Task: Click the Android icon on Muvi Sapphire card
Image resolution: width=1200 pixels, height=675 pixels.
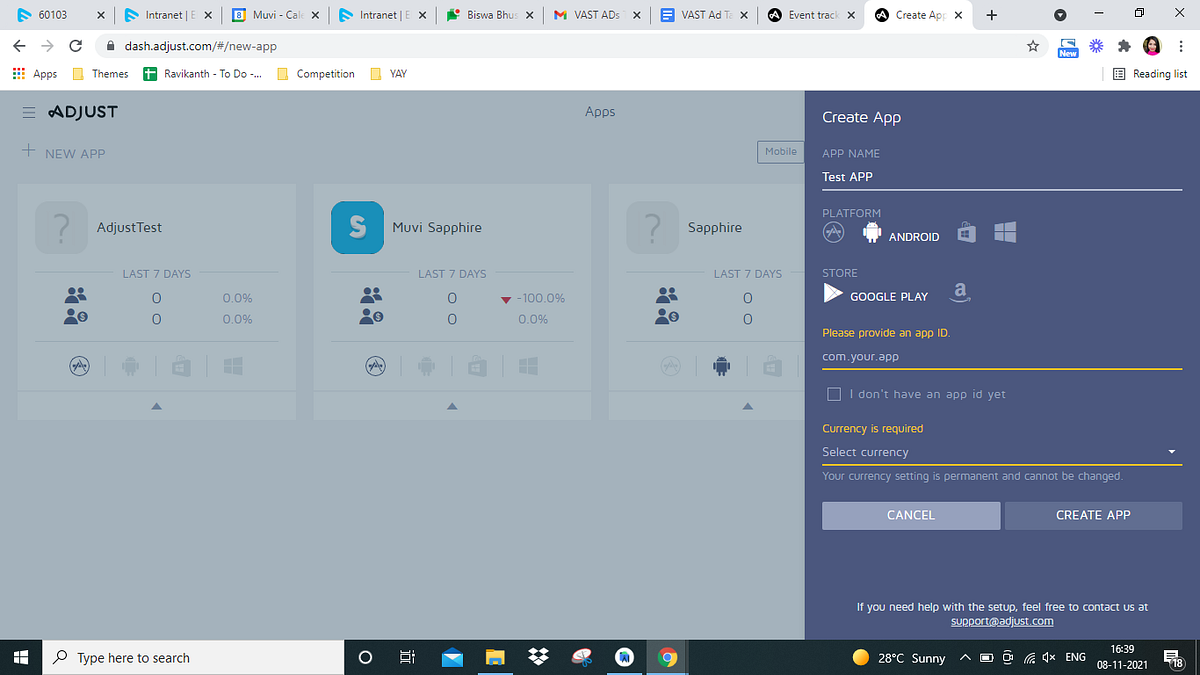Action: coord(425,367)
